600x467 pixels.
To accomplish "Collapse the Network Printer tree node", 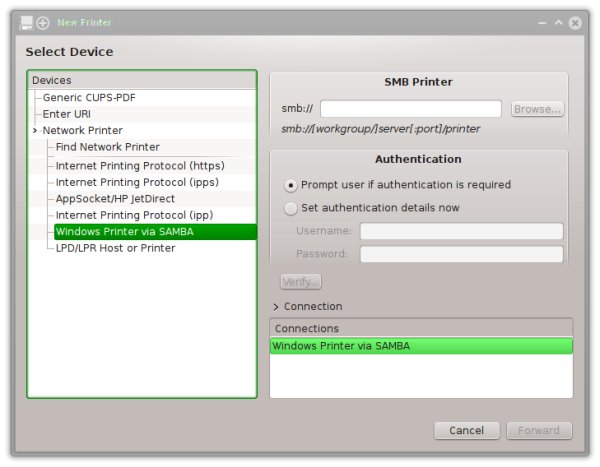I will (x=35, y=131).
